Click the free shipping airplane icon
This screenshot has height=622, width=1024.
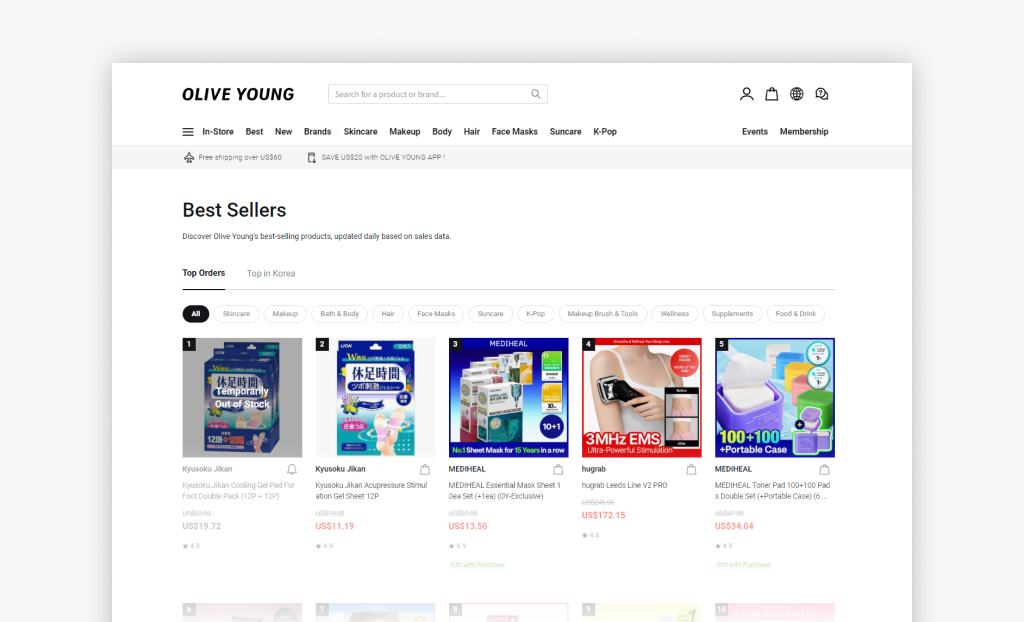click(x=189, y=157)
